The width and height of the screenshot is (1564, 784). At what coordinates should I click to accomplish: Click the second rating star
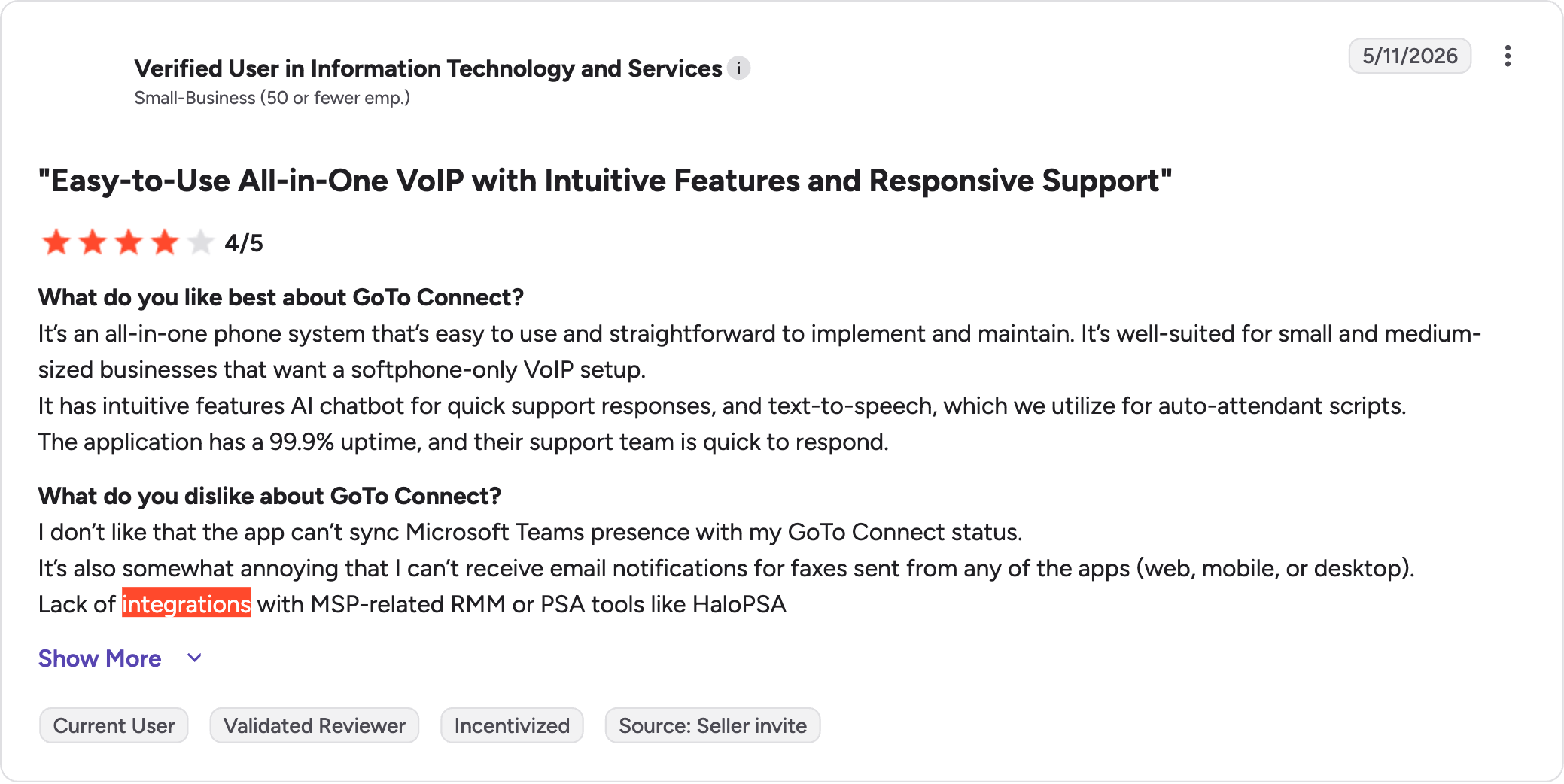(93, 242)
